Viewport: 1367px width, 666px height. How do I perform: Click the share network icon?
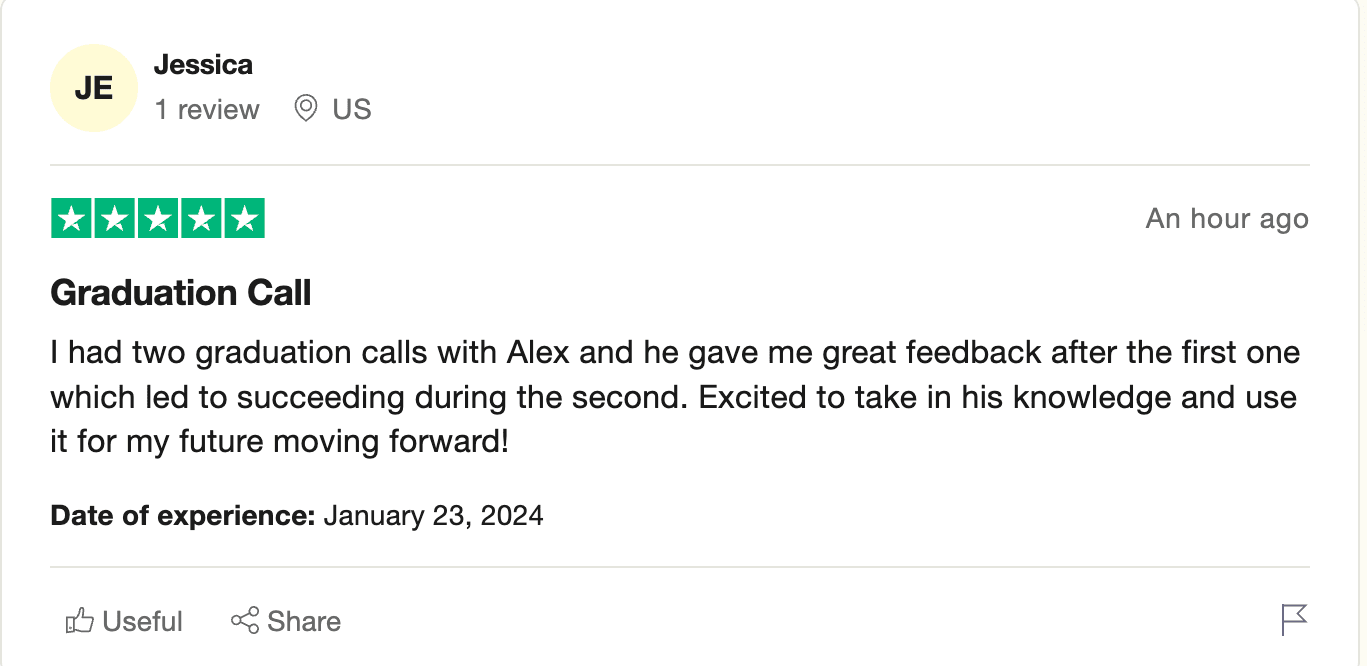[x=245, y=621]
